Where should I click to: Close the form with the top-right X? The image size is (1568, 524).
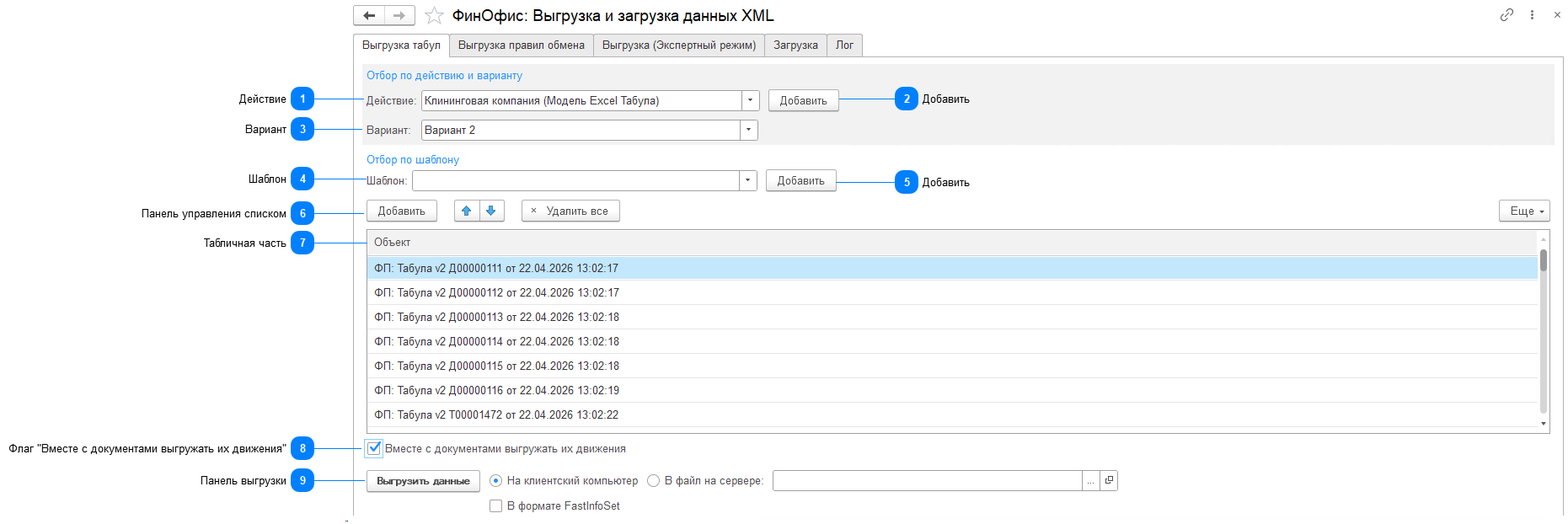1557,14
